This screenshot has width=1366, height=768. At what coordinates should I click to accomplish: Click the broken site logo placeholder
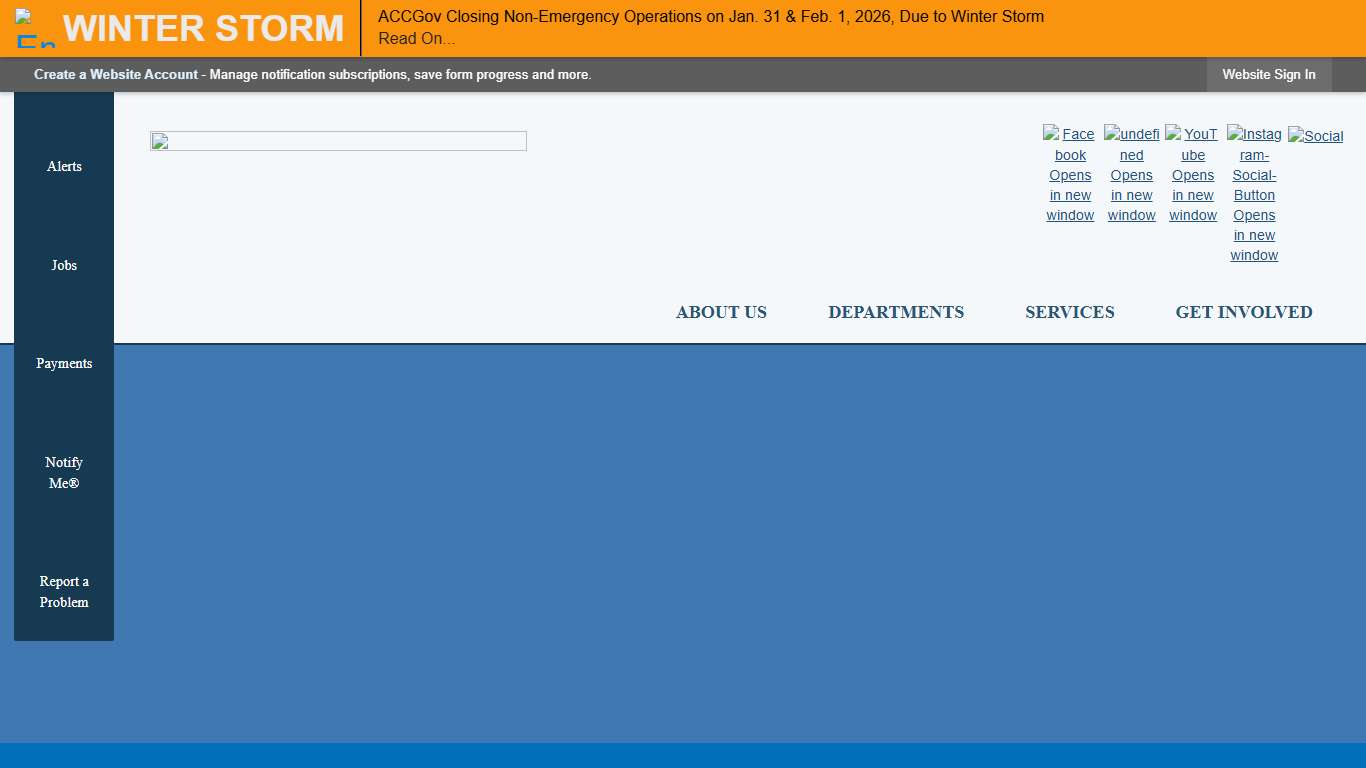(x=338, y=140)
